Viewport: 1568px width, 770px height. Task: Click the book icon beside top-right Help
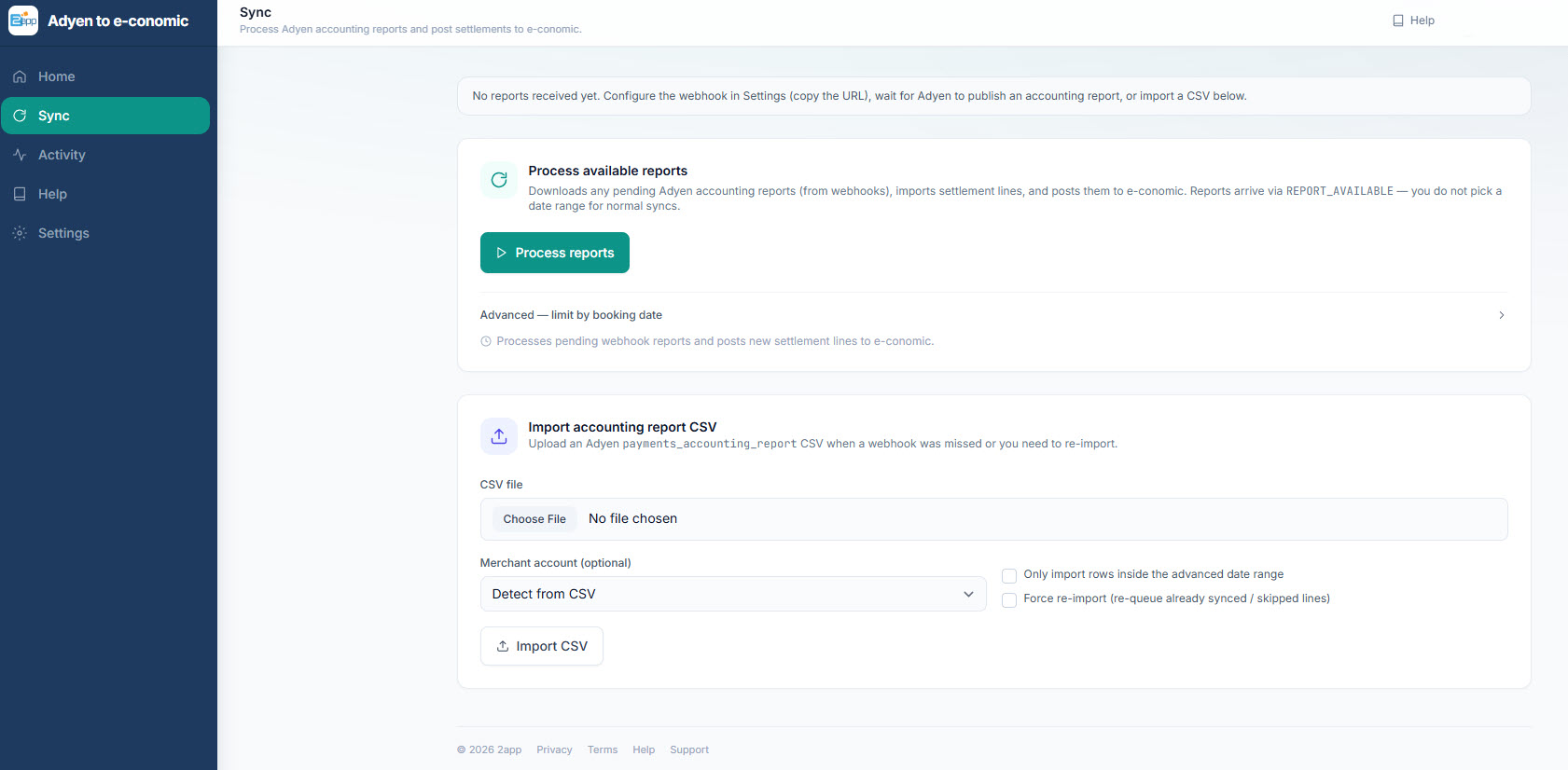click(1398, 21)
